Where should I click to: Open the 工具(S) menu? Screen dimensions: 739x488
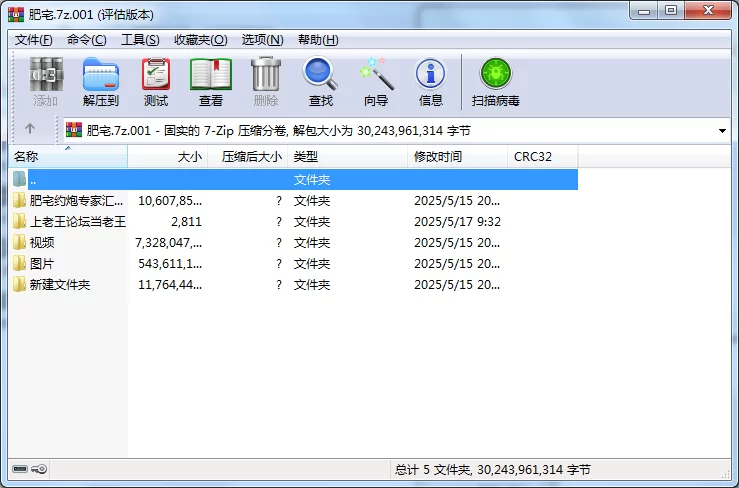[140, 40]
